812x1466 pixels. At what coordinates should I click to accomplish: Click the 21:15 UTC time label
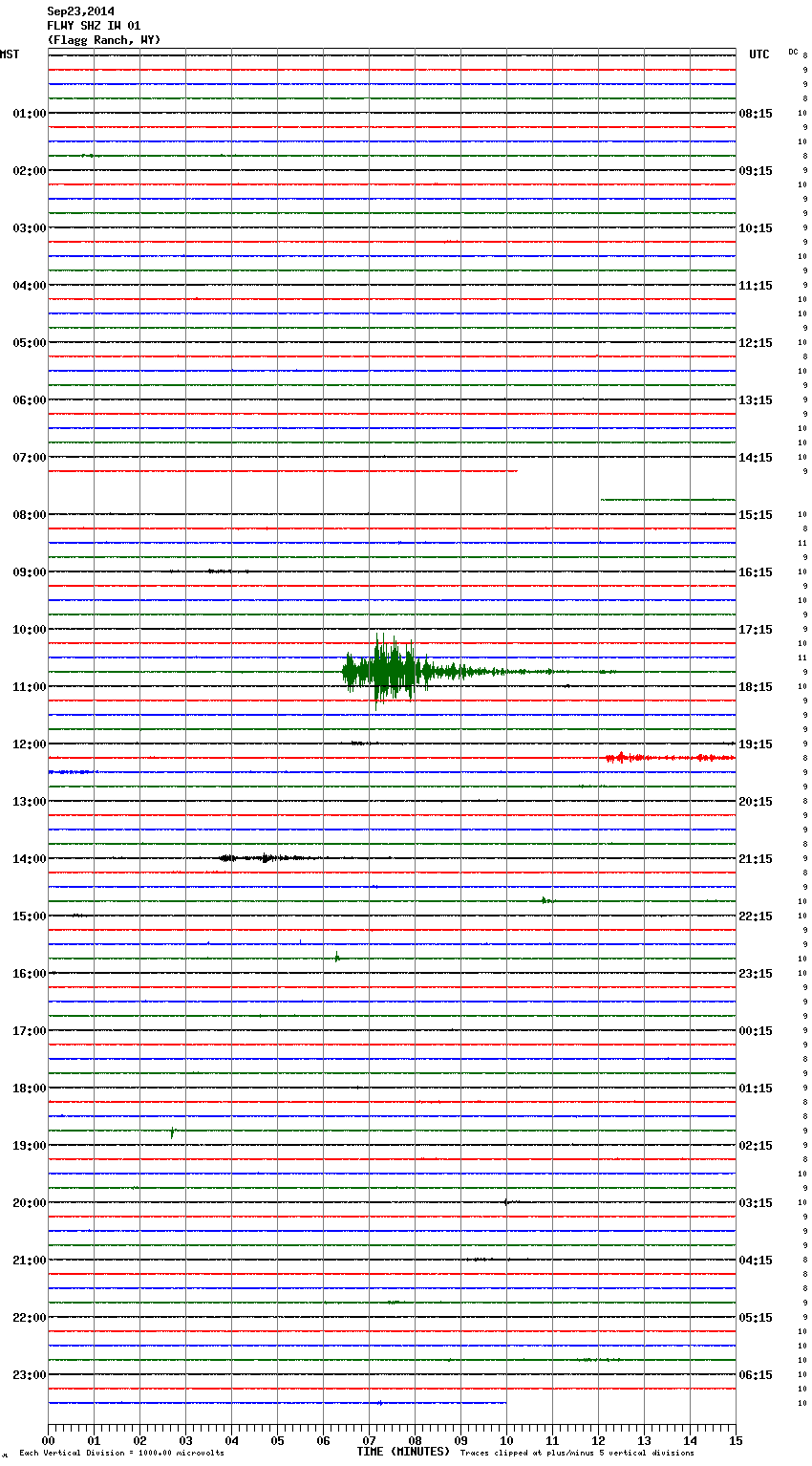(x=756, y=859)
